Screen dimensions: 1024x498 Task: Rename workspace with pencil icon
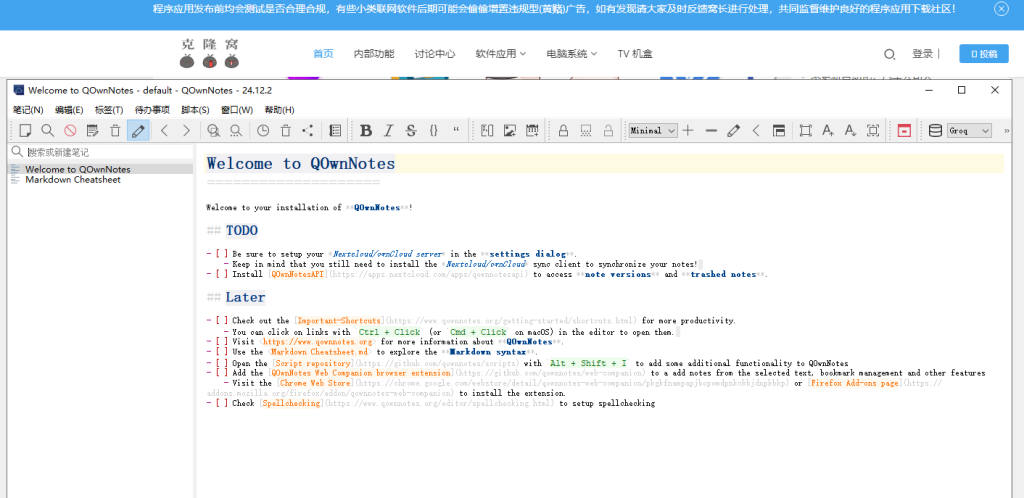[733, 131]
